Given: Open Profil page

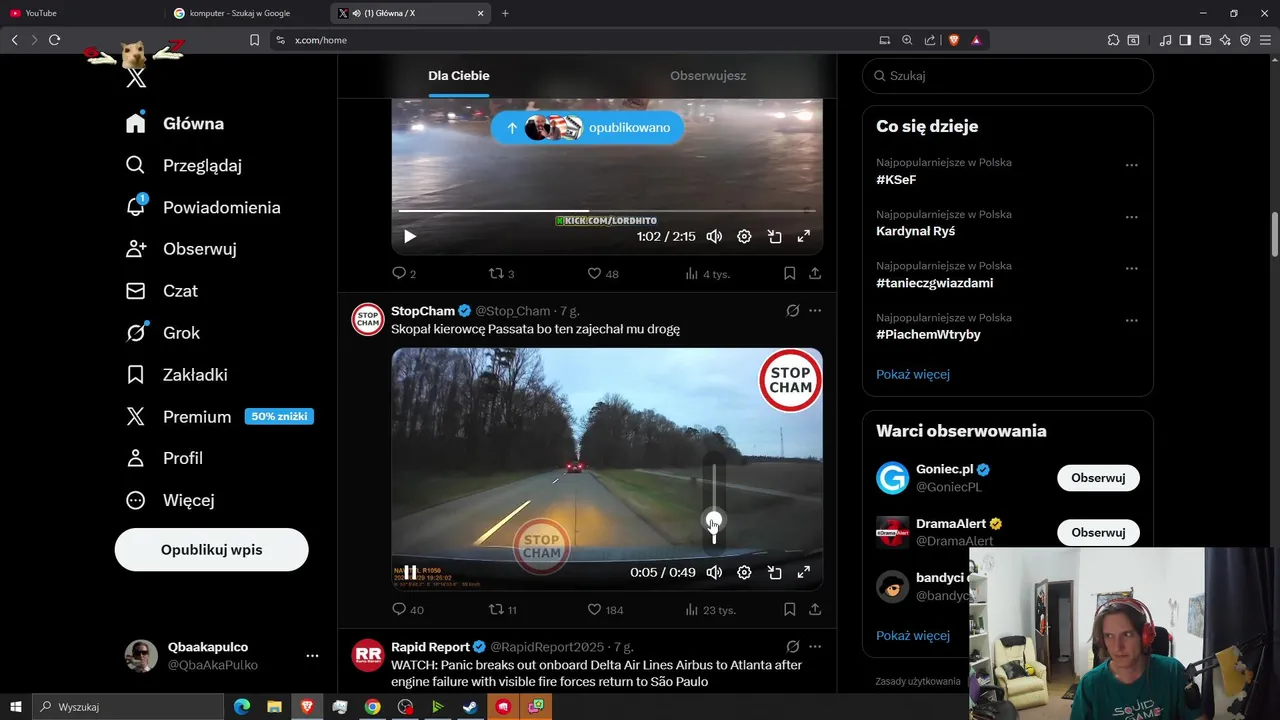Looking at the screenshot, I should click(x=164, y=458).
